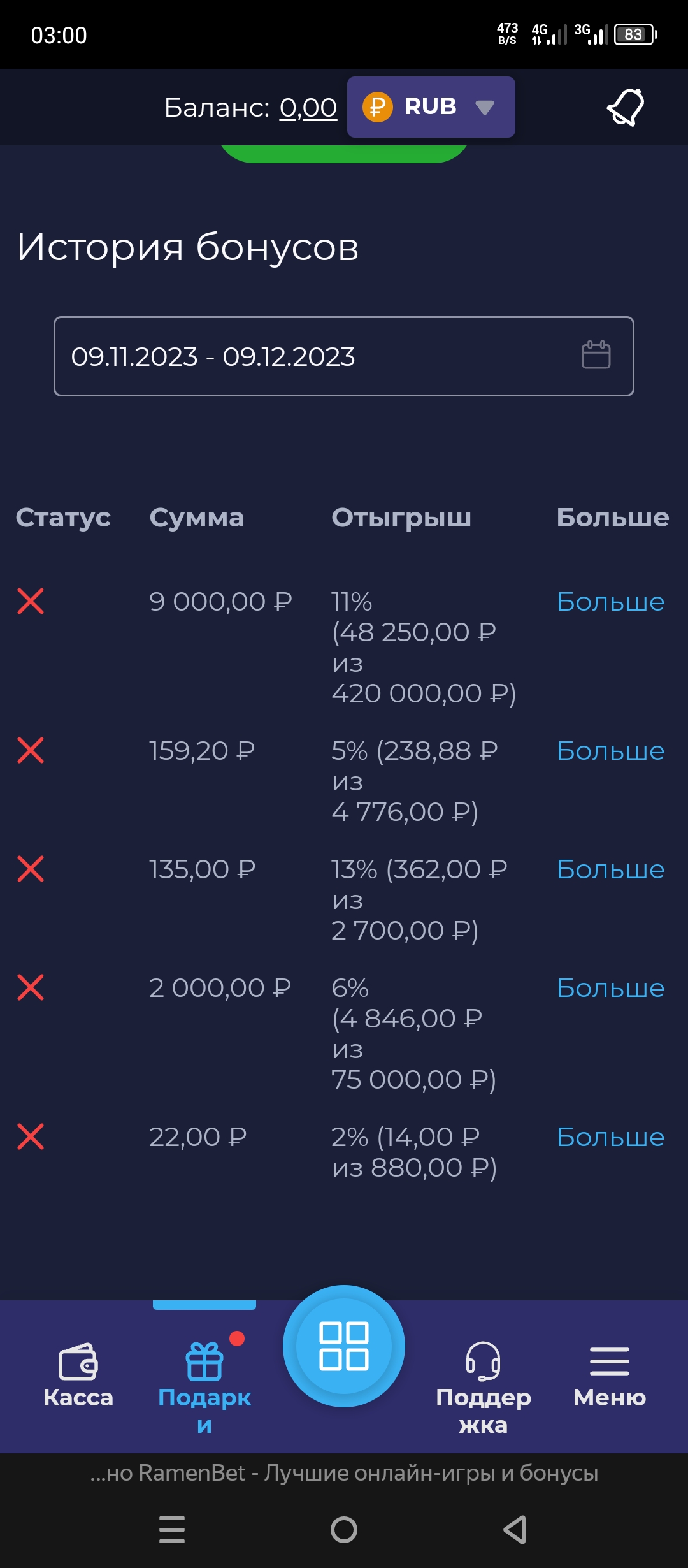Open the calendar date picker icon
688x1568 pixels.
(596, 355)
